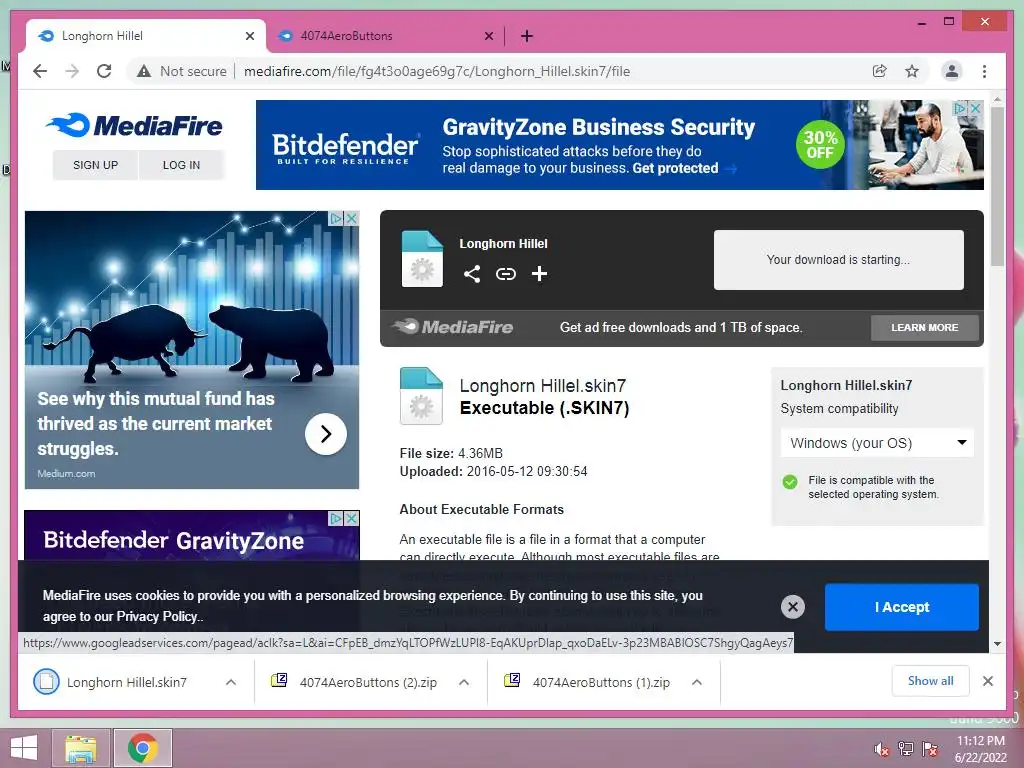The image size is (1024, 768).
Task: Open the share this page icon
Action: 880,71
